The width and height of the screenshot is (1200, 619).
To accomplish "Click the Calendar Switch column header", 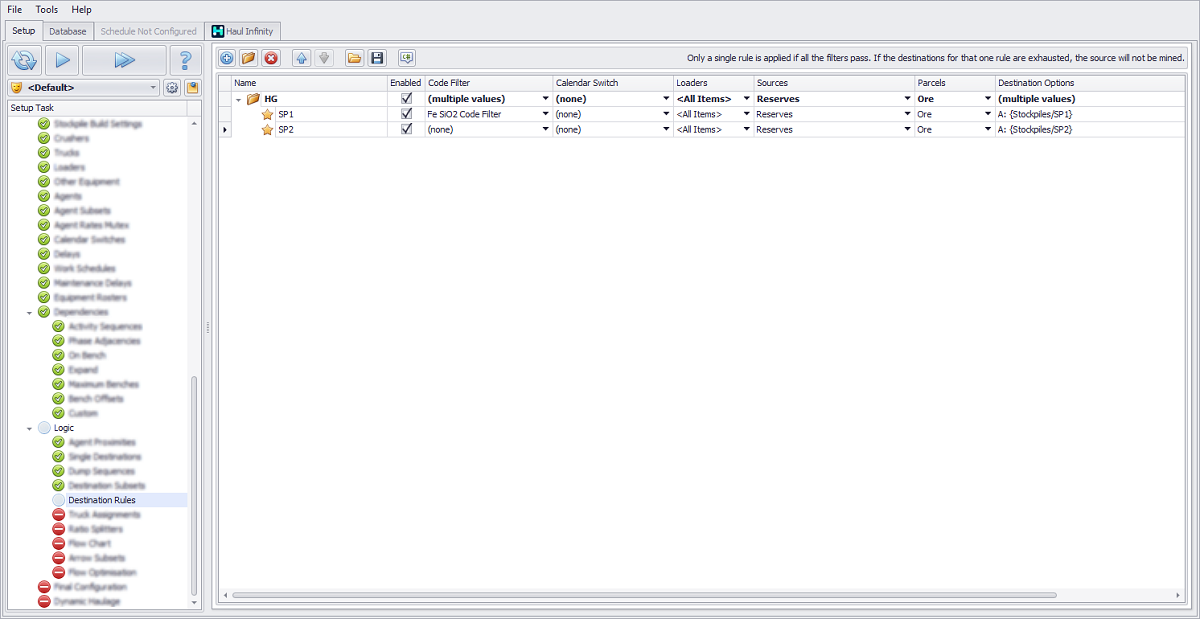I will (x=613, y=82).
